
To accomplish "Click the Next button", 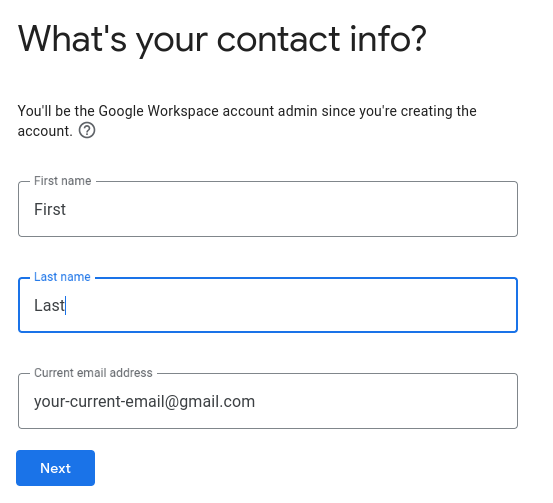I will (x=55, y=468).
